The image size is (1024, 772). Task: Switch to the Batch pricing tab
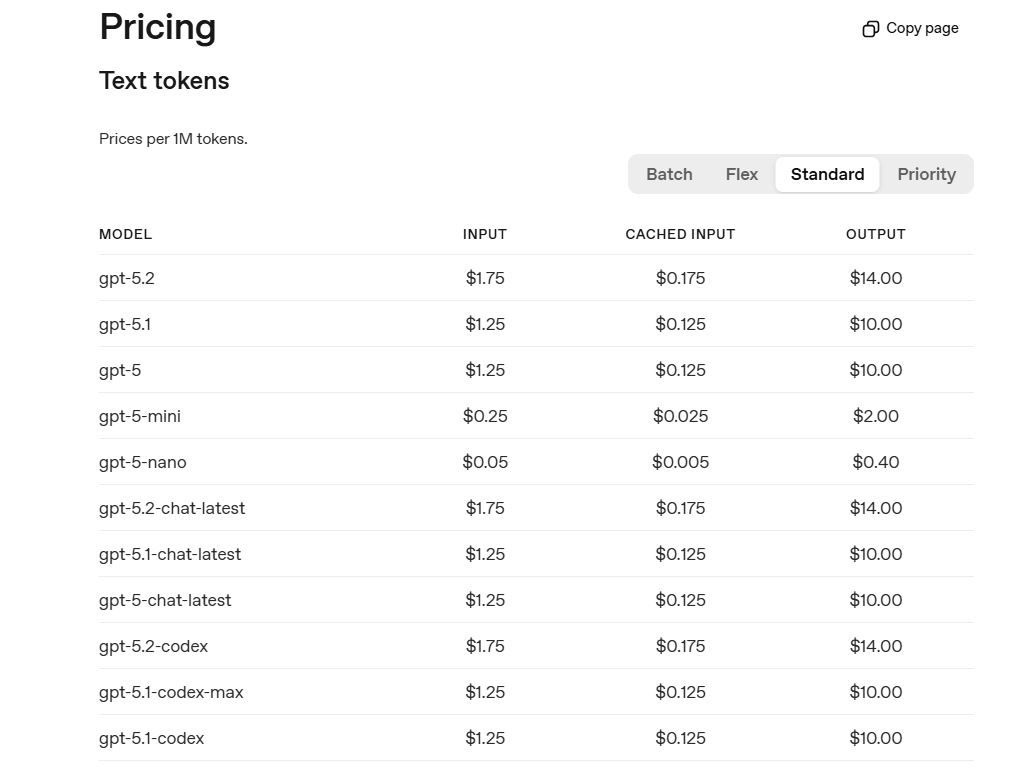pyautogui.click(x=669, y=174)
